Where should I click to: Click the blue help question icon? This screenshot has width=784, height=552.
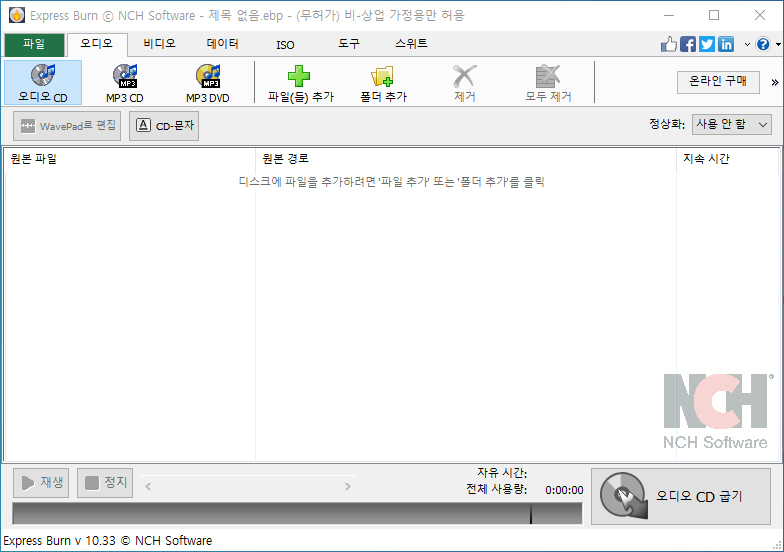[x=763, y=44]
